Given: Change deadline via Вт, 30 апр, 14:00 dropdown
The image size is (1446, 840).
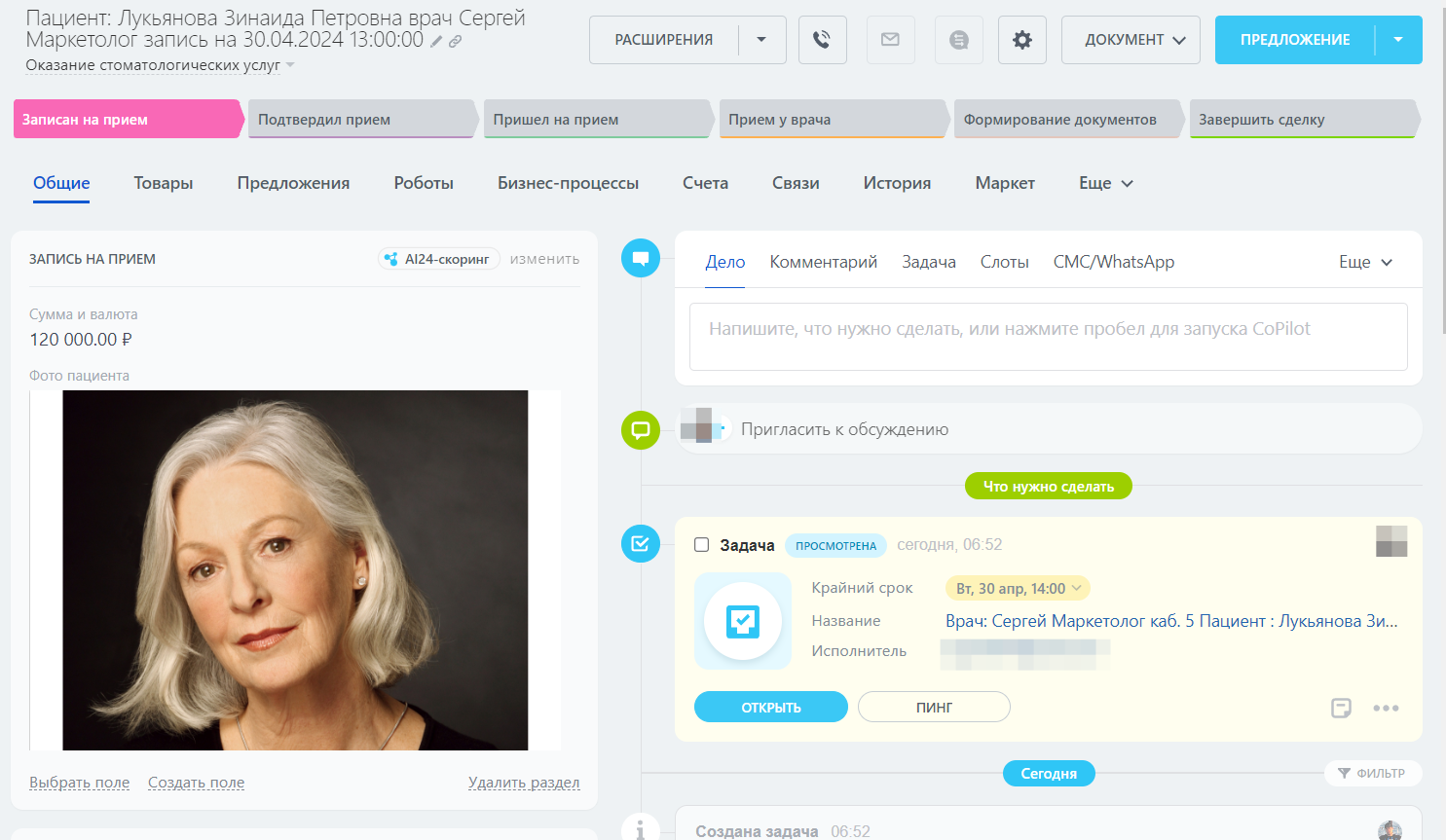Looking at the screenshot, I should pos(1018,589).
